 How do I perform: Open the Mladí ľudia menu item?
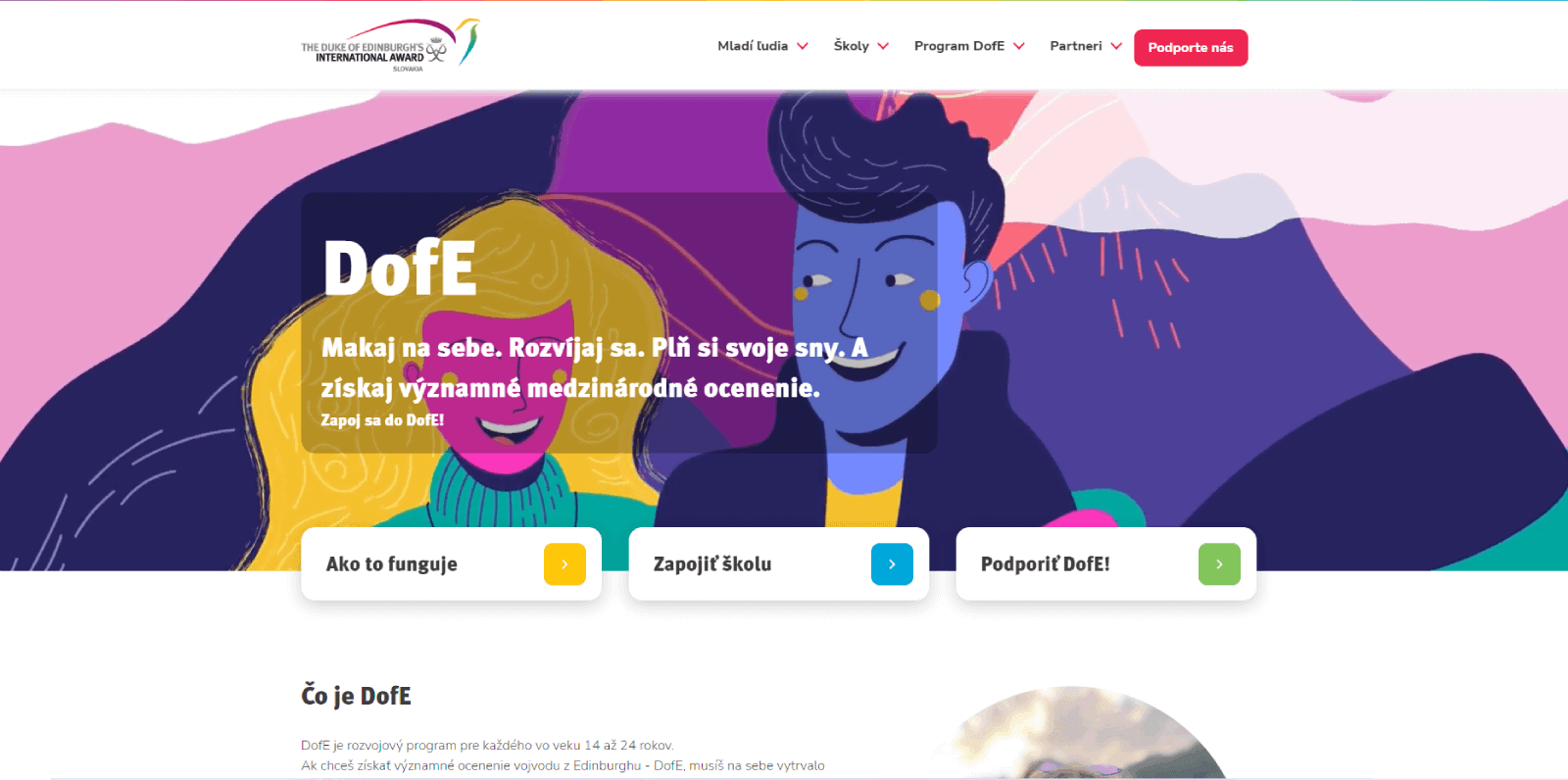pyautogui.click(x=753, y=46)
